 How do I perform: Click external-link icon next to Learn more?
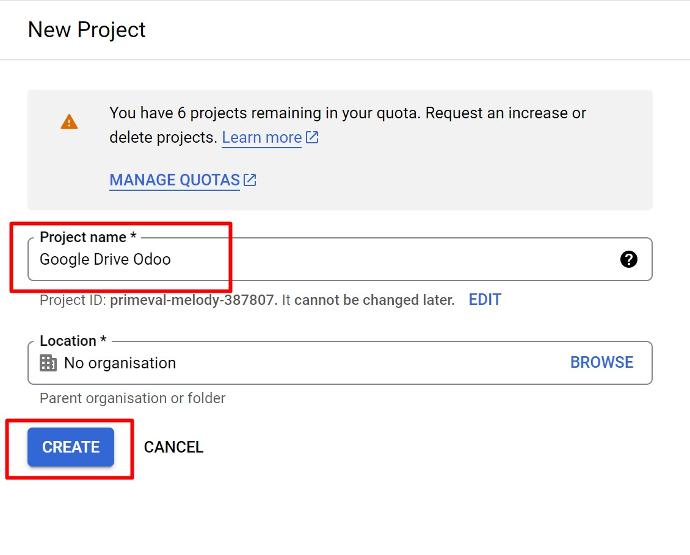[x=312, y=137]
